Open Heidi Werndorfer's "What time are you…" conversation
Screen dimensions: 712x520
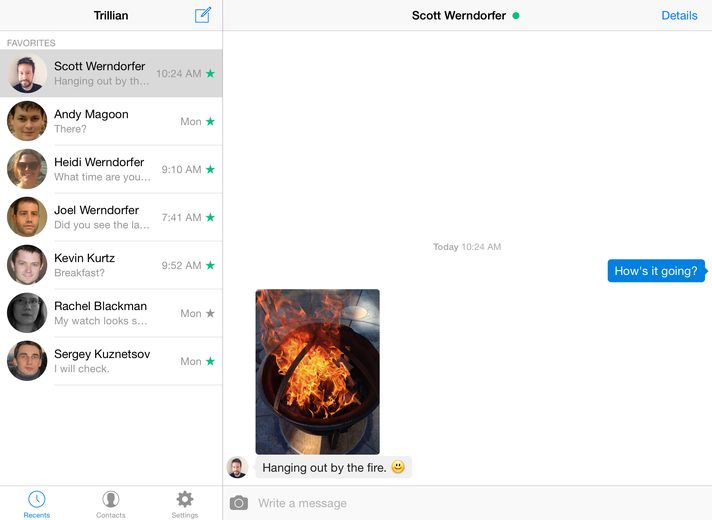[111, 169]
